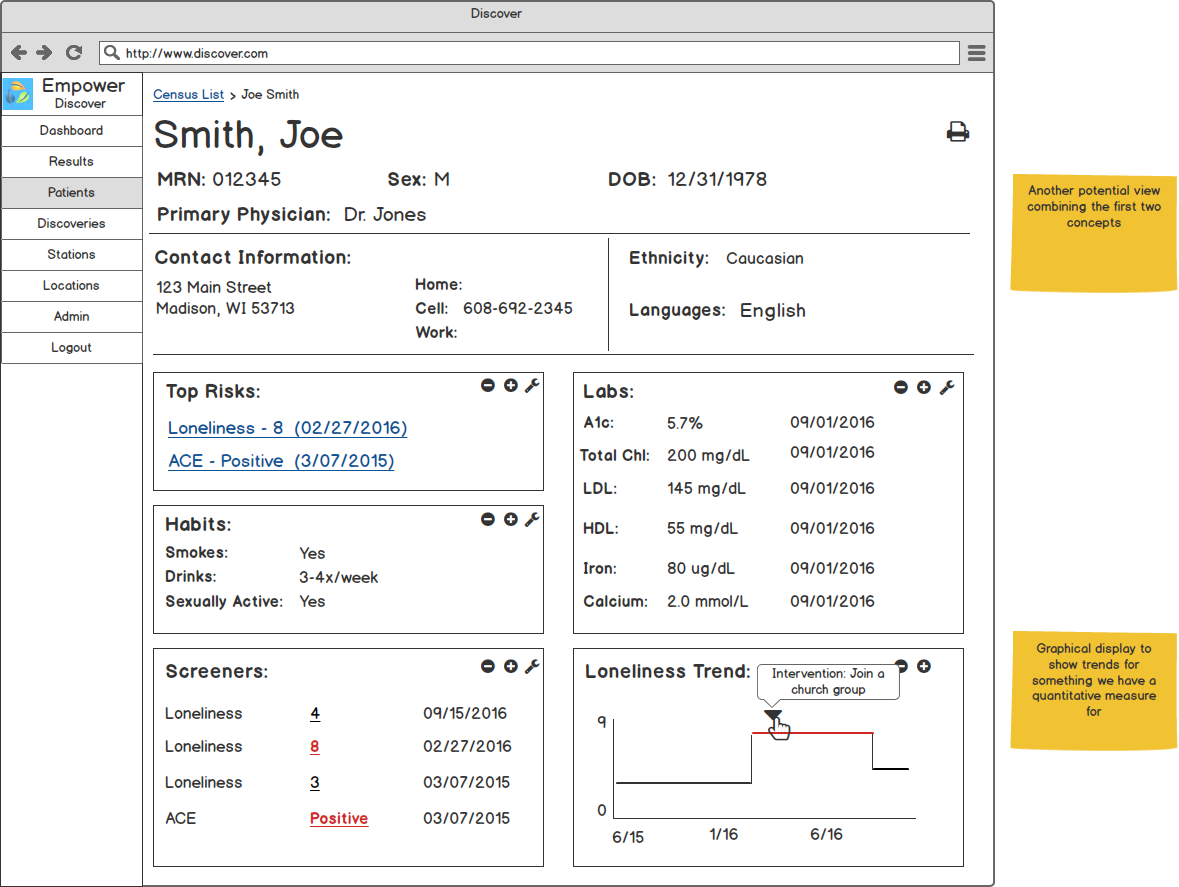Click the DOB value 12/31/1978

click(x=717, y=179)
